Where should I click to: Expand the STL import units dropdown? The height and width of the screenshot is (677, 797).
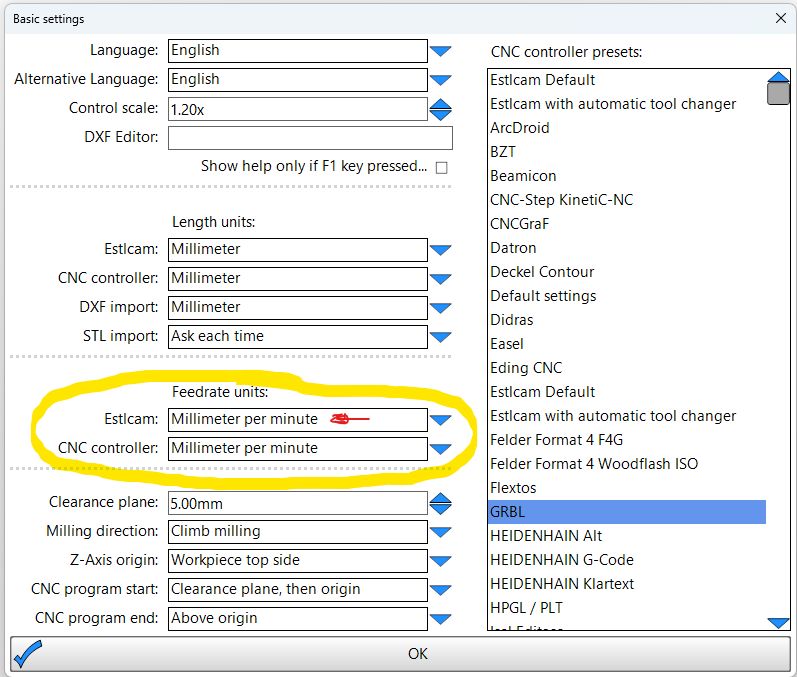coord(441,337)
